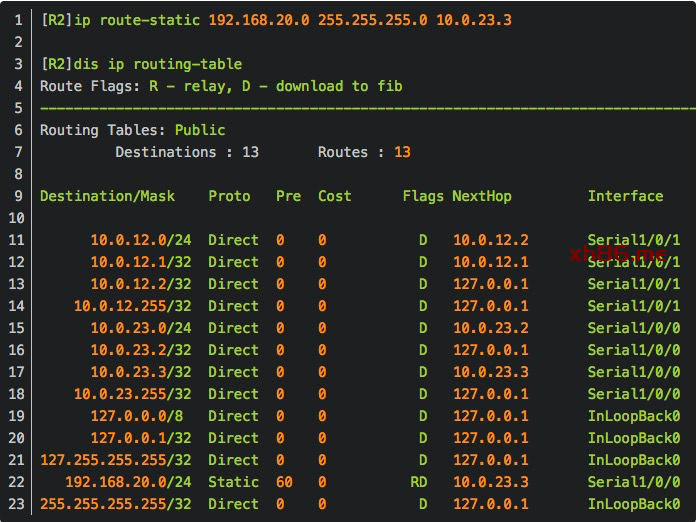Click the Static protocol entry
Screen dimensions: 697x522
(233, 482)
